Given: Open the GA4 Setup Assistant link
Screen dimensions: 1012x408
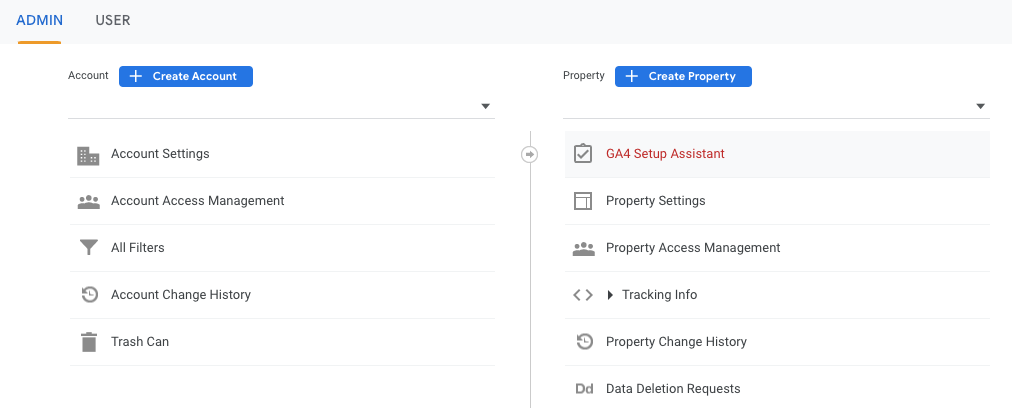Looking at the screenshot, I should 665,154.
